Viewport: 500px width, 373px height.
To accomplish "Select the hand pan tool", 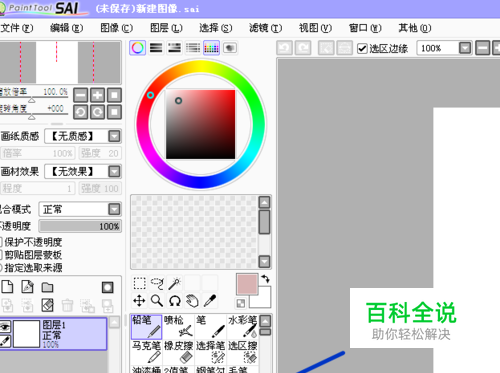I will point(192,301).
